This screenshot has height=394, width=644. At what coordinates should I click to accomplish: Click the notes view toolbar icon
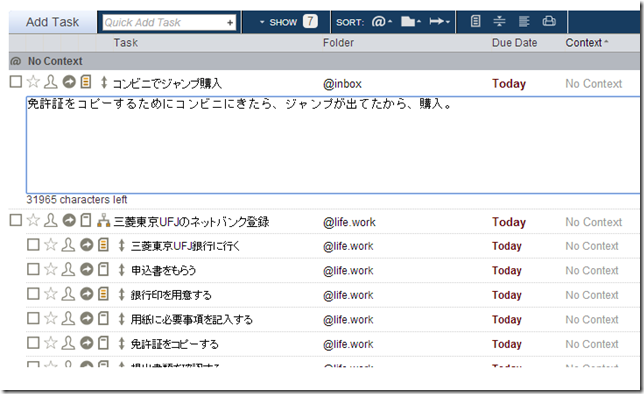pos(475,21)
